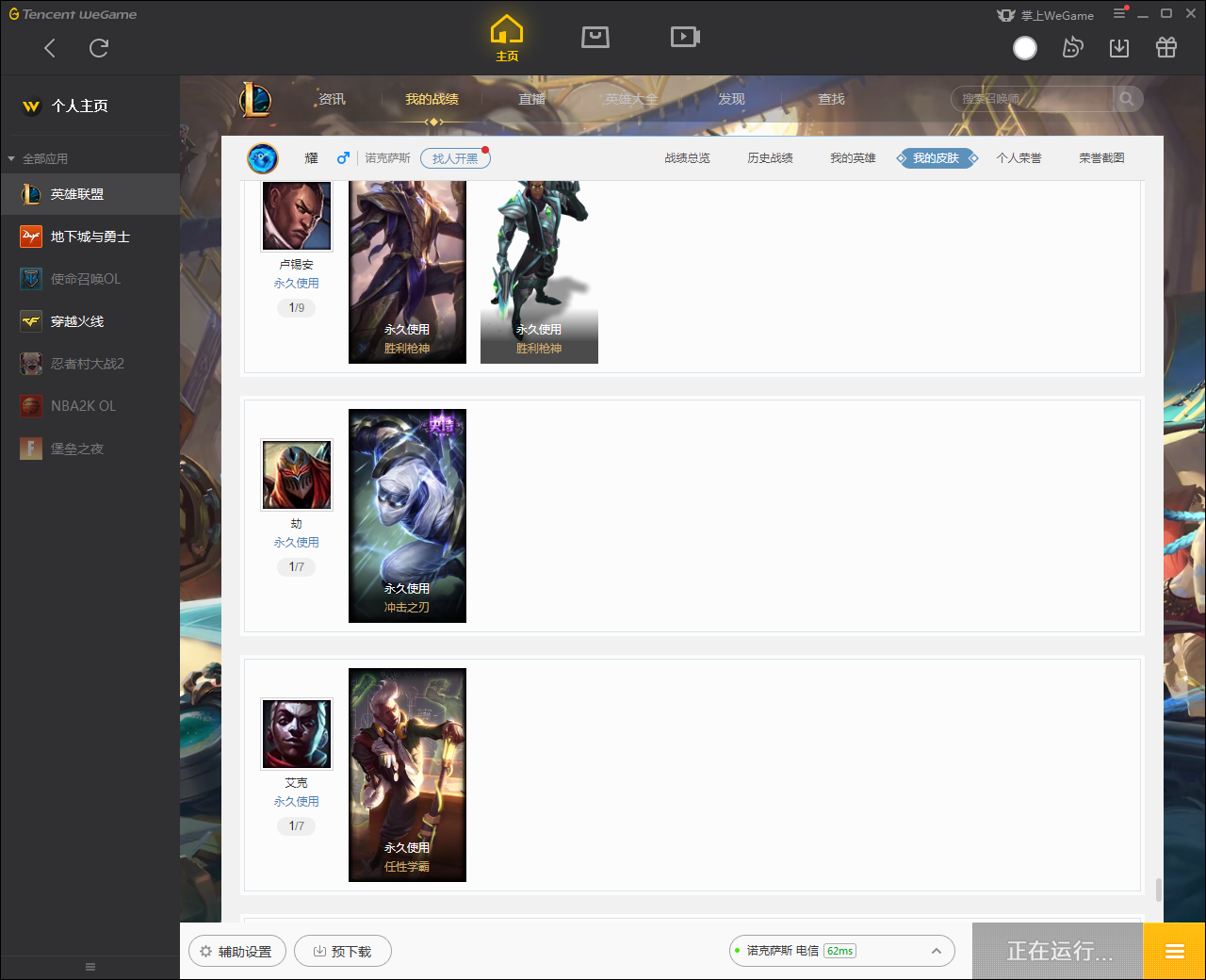1206x980 pixels.
Task: Open the yellow hamburger menu button
Action: pos(1174,951)
